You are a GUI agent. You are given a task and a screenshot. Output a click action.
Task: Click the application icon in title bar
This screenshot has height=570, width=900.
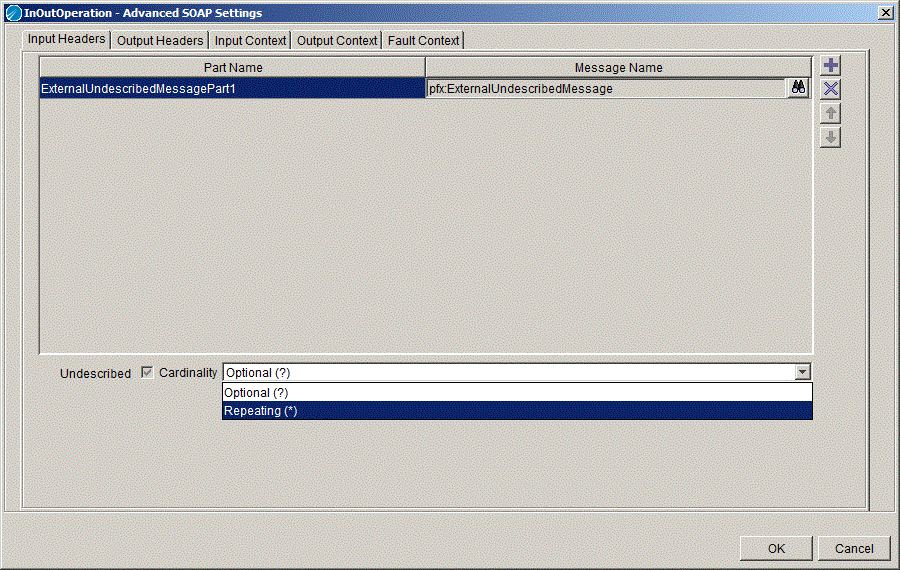click(x=13, y=13)
